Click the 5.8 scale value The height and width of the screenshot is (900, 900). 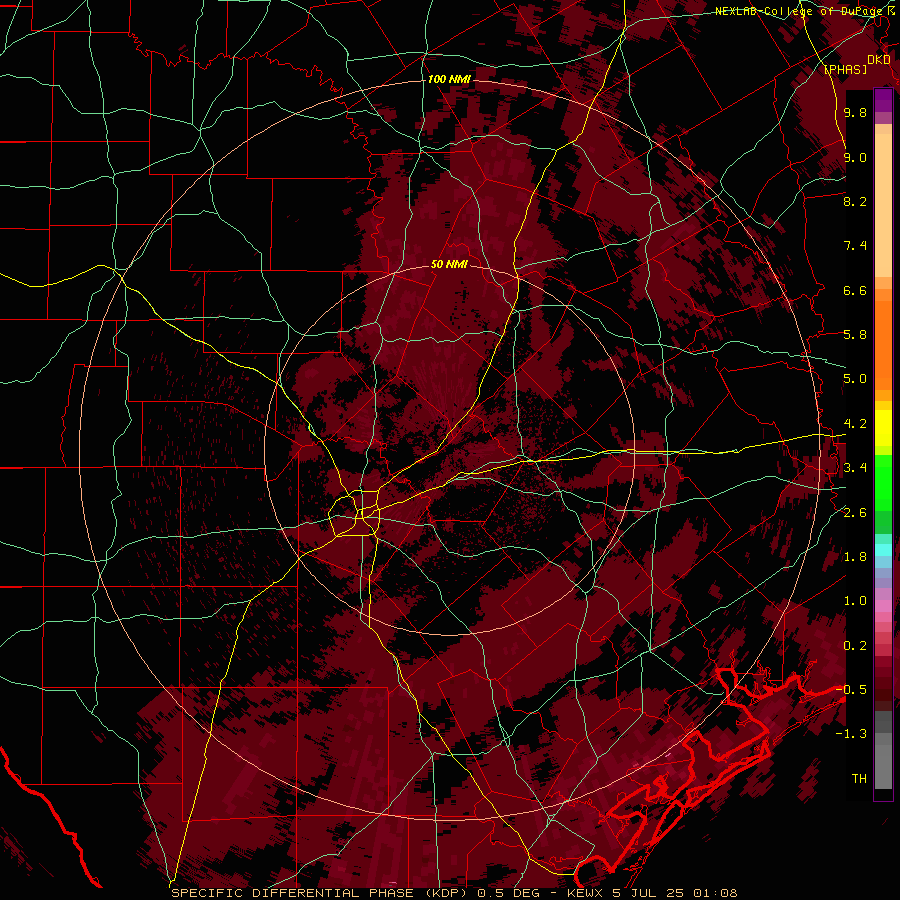click(x=855, y=335)
